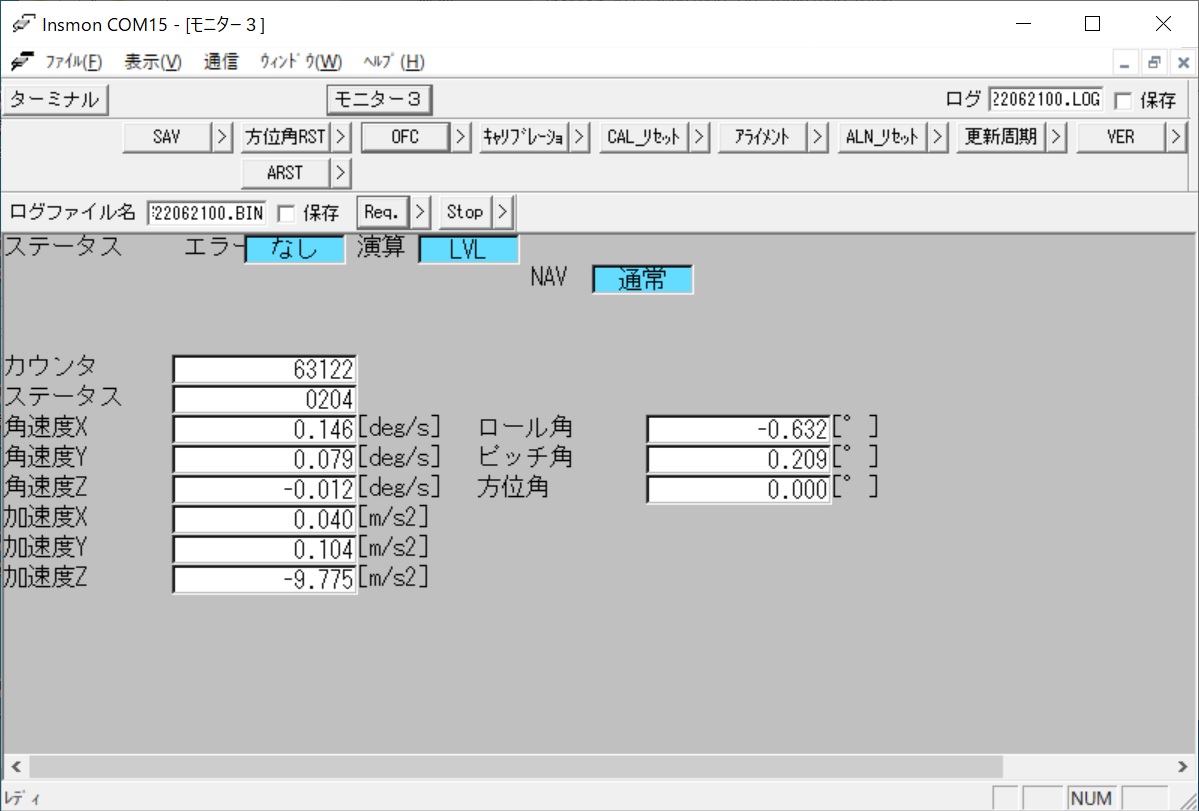Click the ログファイル名 field 22062100.BIN
1199x811 pixels.
(x=207, y=212)
